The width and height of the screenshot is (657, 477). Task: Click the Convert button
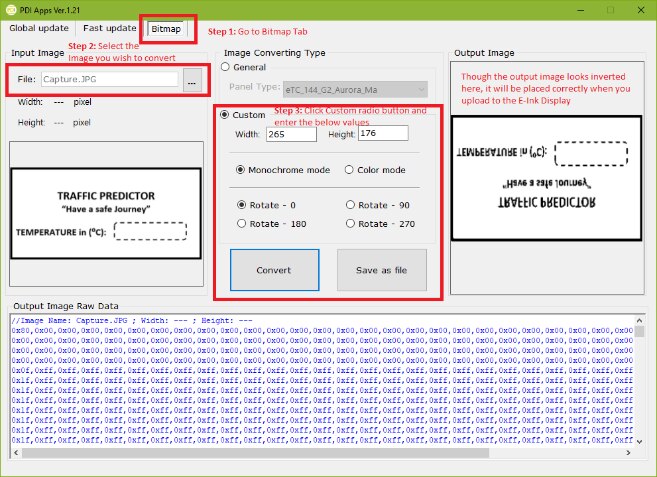click(x=274, y=270)
